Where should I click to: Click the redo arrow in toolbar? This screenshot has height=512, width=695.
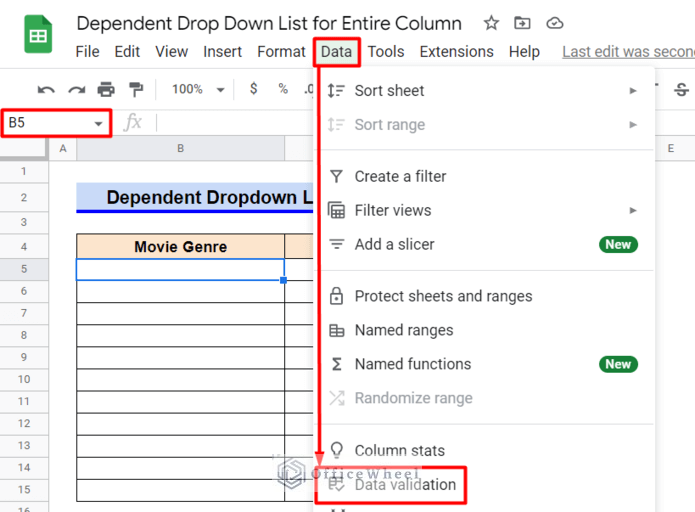(x=76, y=90)
